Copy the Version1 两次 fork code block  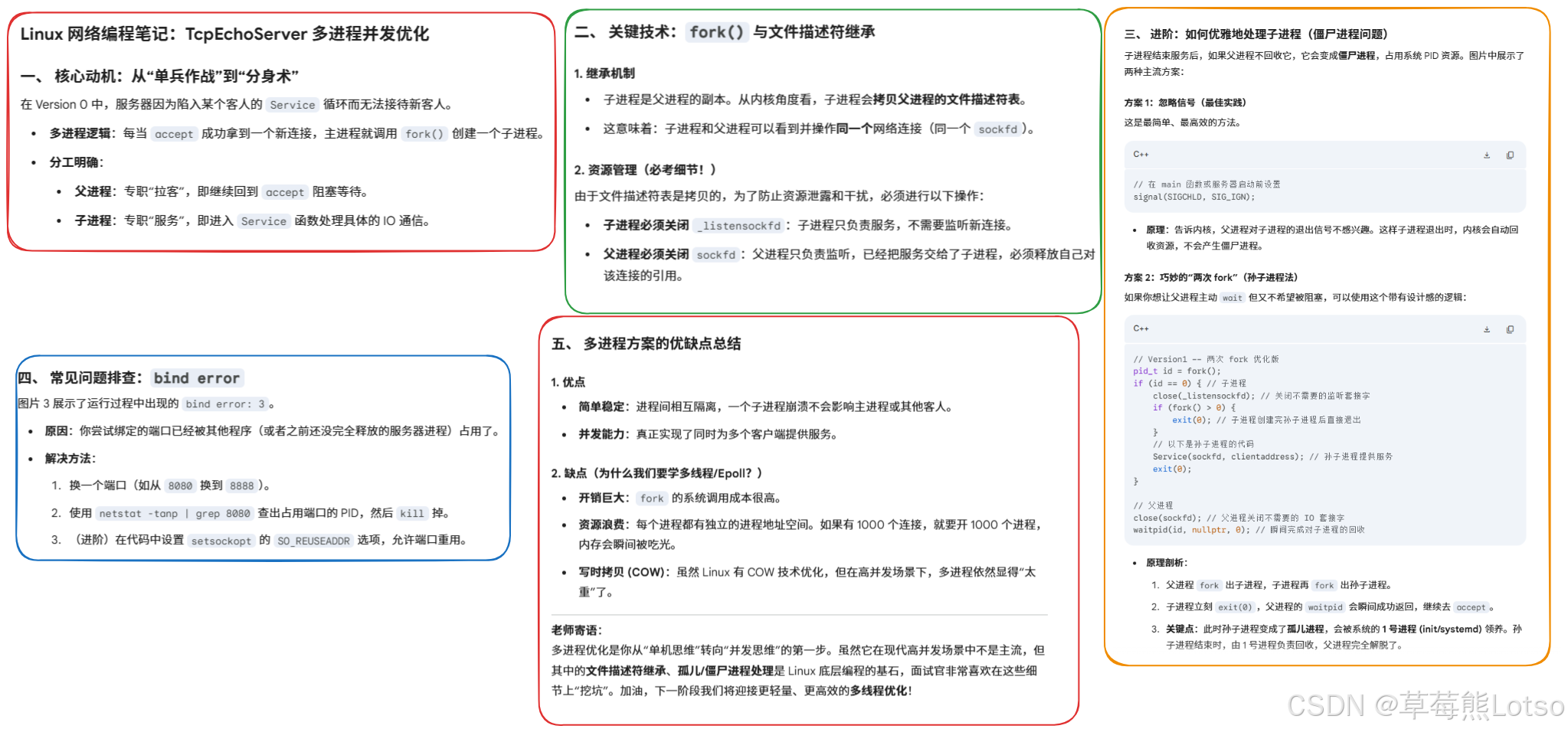coord(1510,329)
